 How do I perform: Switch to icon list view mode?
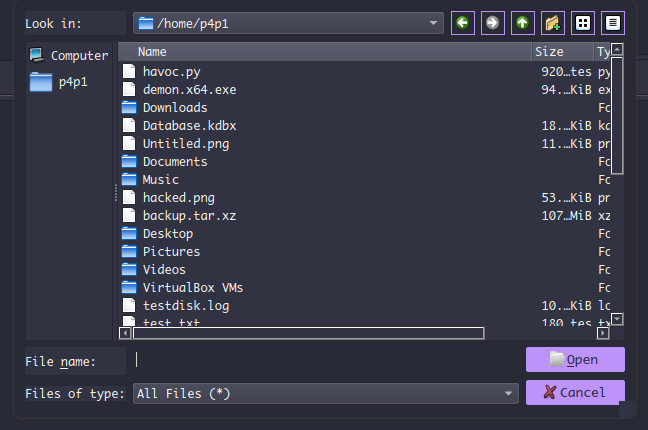(x=582, y=22)
